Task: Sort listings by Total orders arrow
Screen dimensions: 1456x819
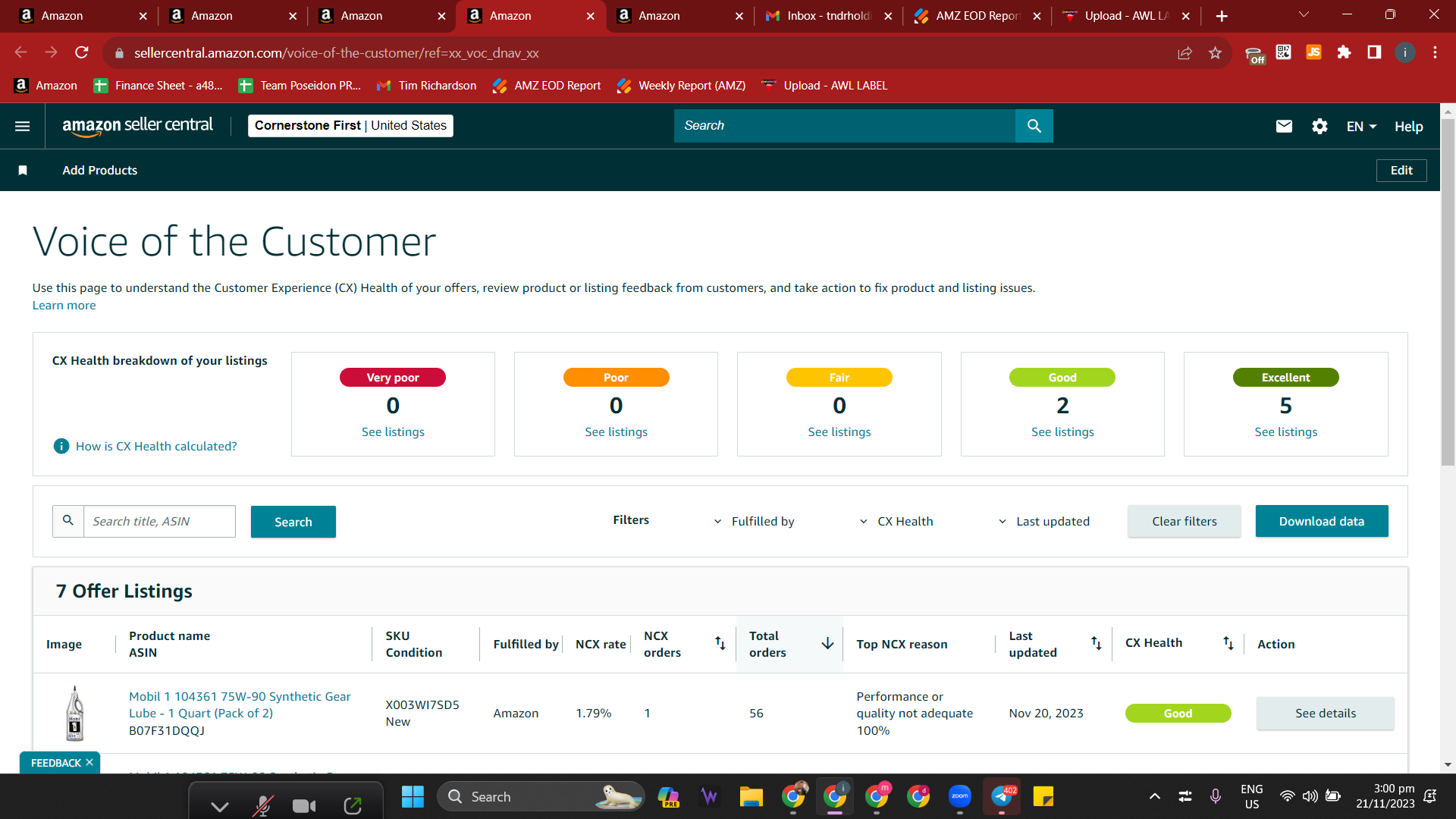Action: 827,644
